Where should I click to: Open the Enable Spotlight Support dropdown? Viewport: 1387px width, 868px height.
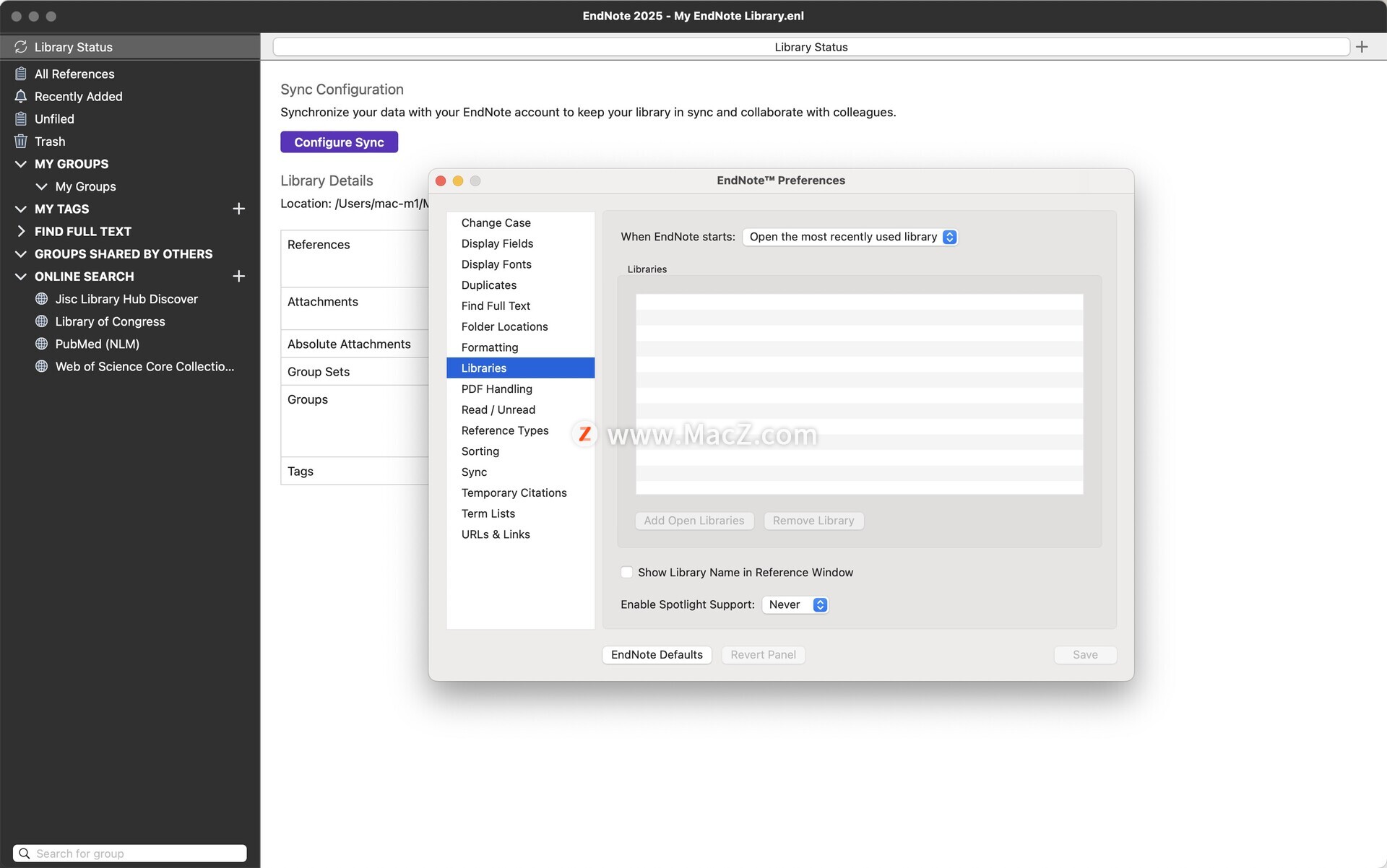[x=795, y=604]
